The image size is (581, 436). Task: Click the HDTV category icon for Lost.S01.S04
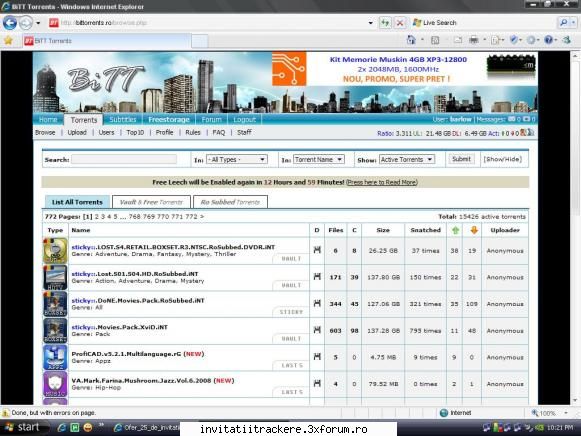point(55,277)
